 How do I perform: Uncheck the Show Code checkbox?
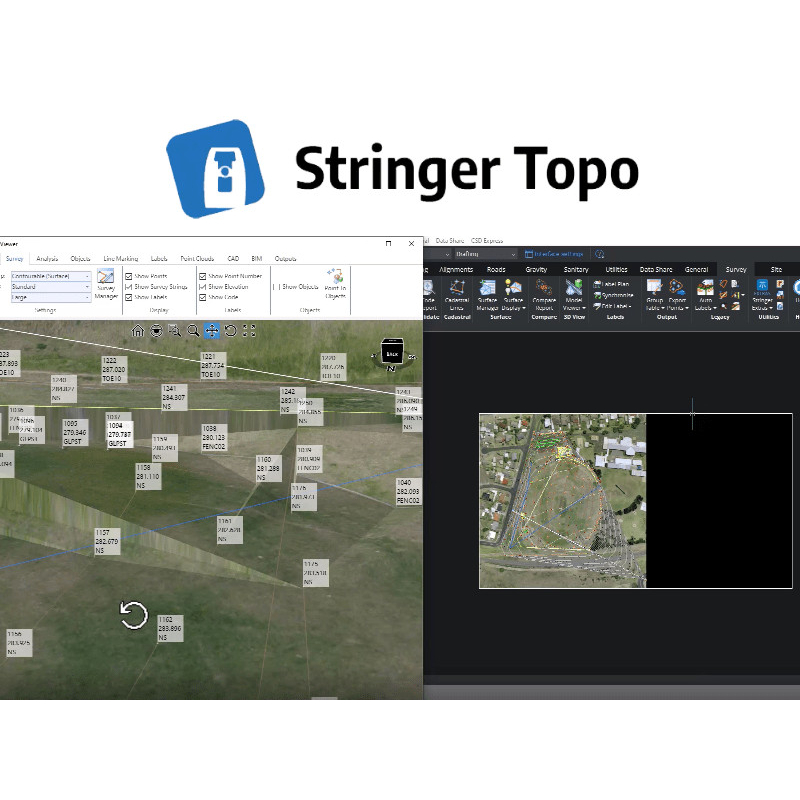point(203,297)
